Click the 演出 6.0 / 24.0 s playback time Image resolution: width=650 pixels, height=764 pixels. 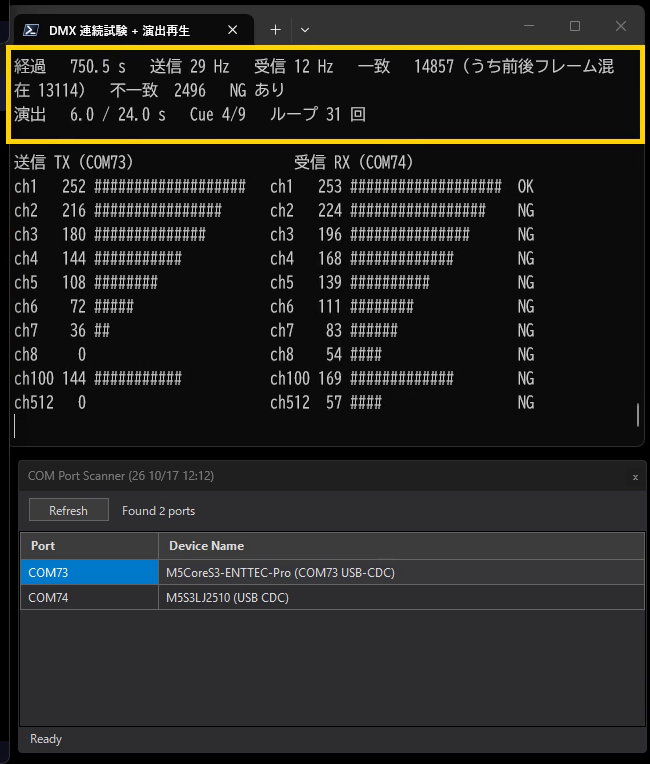90,115
